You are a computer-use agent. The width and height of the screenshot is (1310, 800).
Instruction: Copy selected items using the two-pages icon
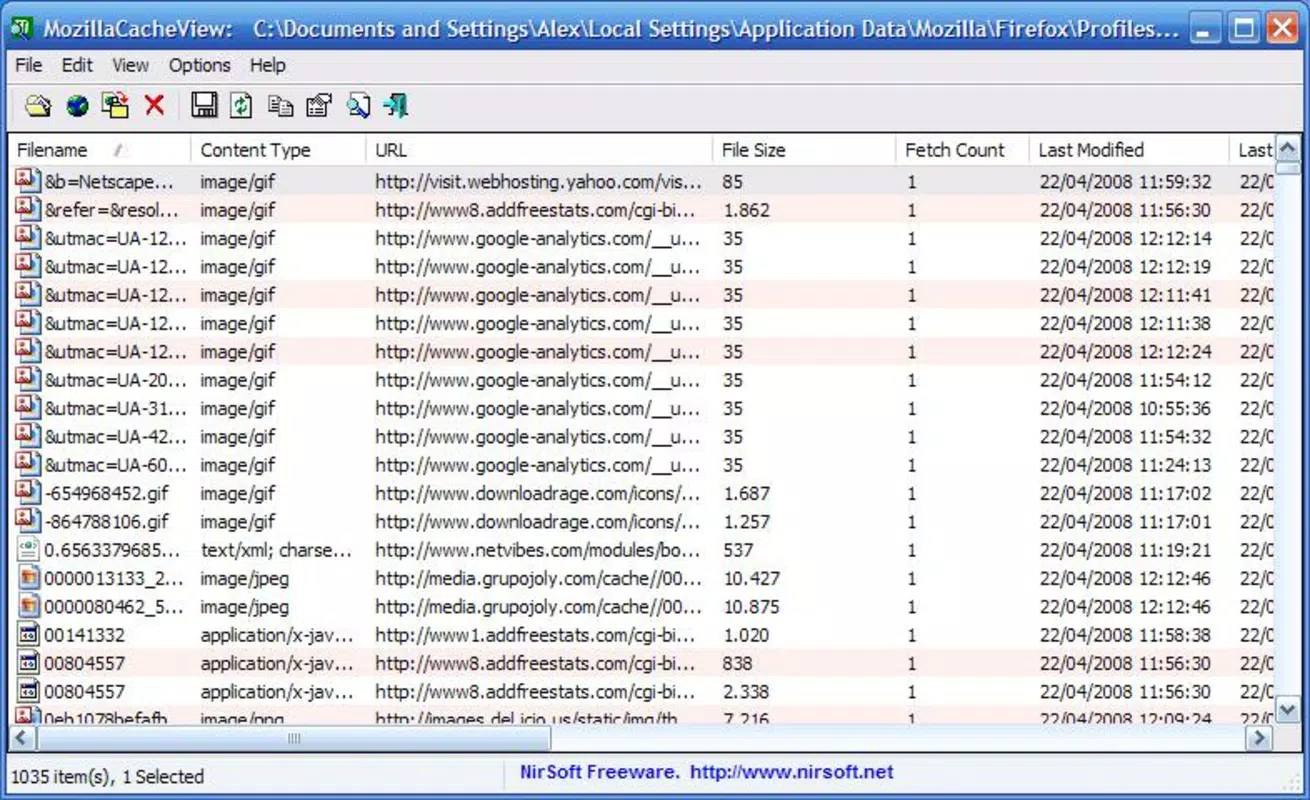pyautogui.click(x=281, y=105)
